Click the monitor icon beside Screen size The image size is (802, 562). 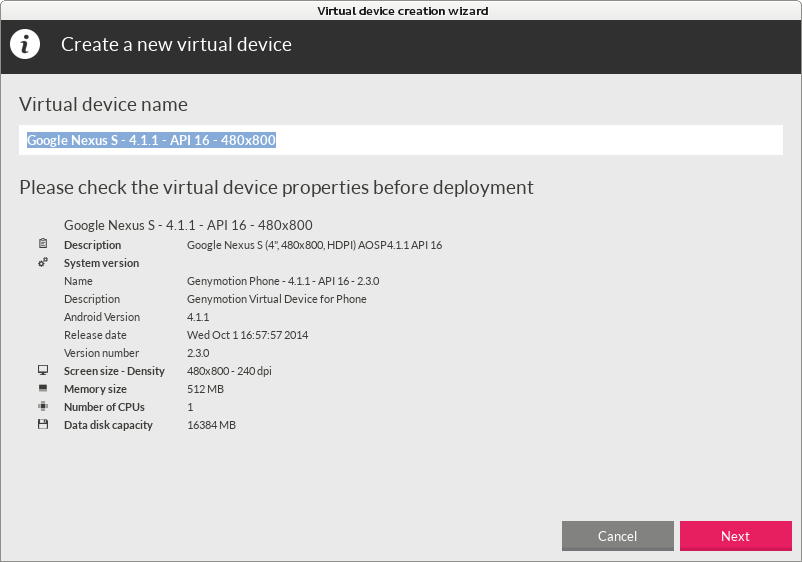point(43,370)
